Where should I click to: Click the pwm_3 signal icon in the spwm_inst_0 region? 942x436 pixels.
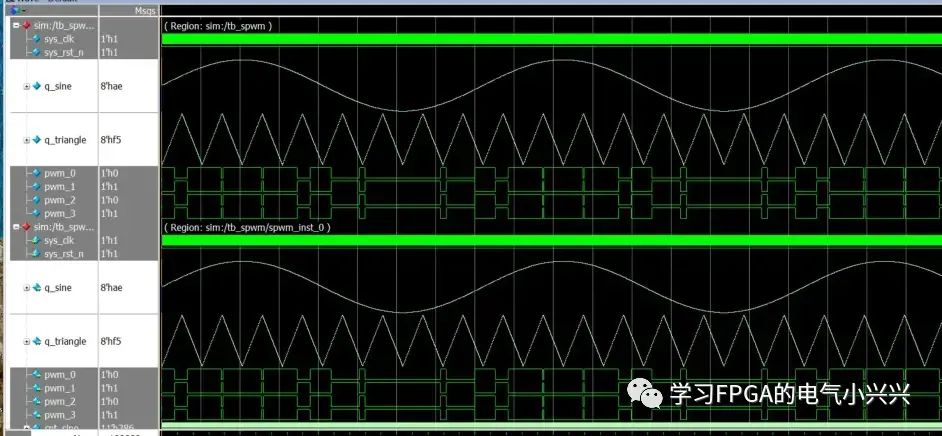[x=37, y=415]
